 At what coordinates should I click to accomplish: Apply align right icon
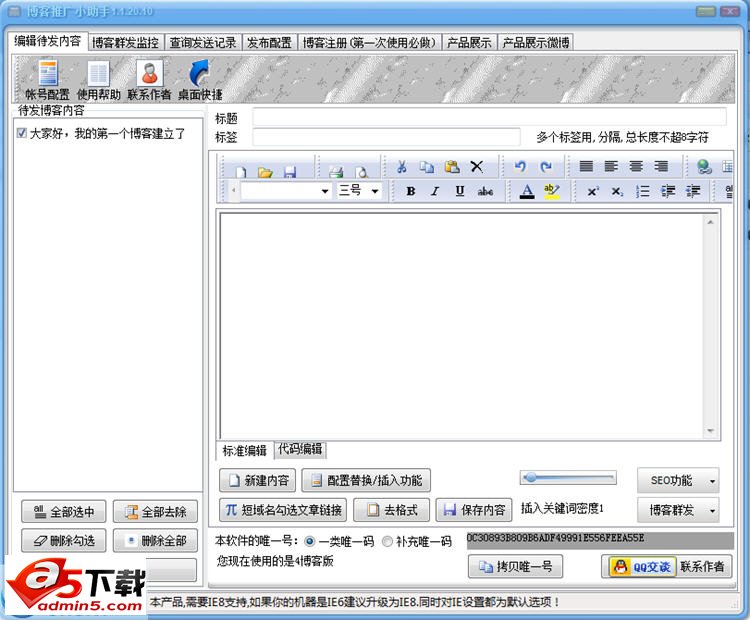point(661,166)
